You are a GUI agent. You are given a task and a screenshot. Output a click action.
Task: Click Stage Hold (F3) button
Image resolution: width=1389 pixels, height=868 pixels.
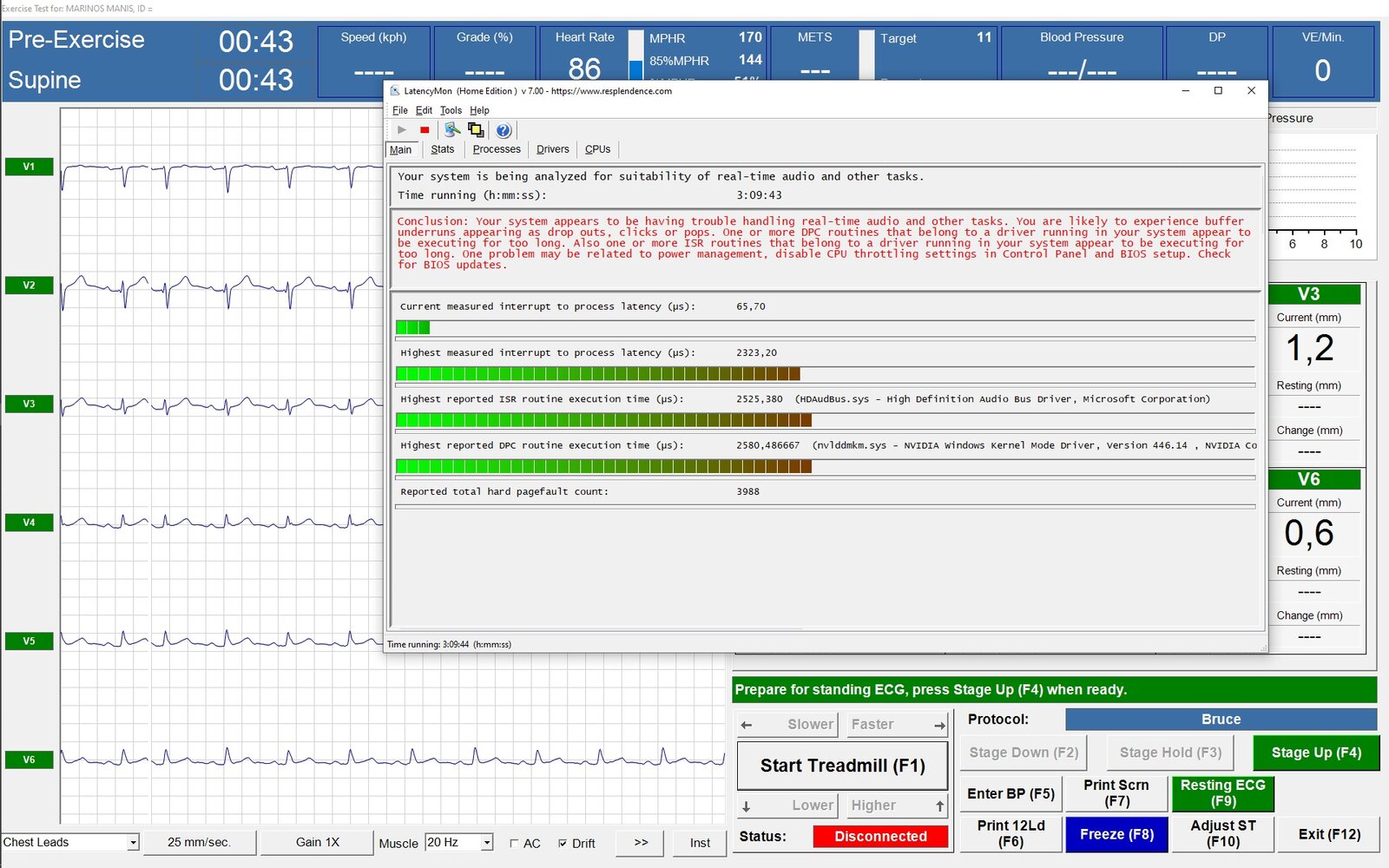point(1170,753)
